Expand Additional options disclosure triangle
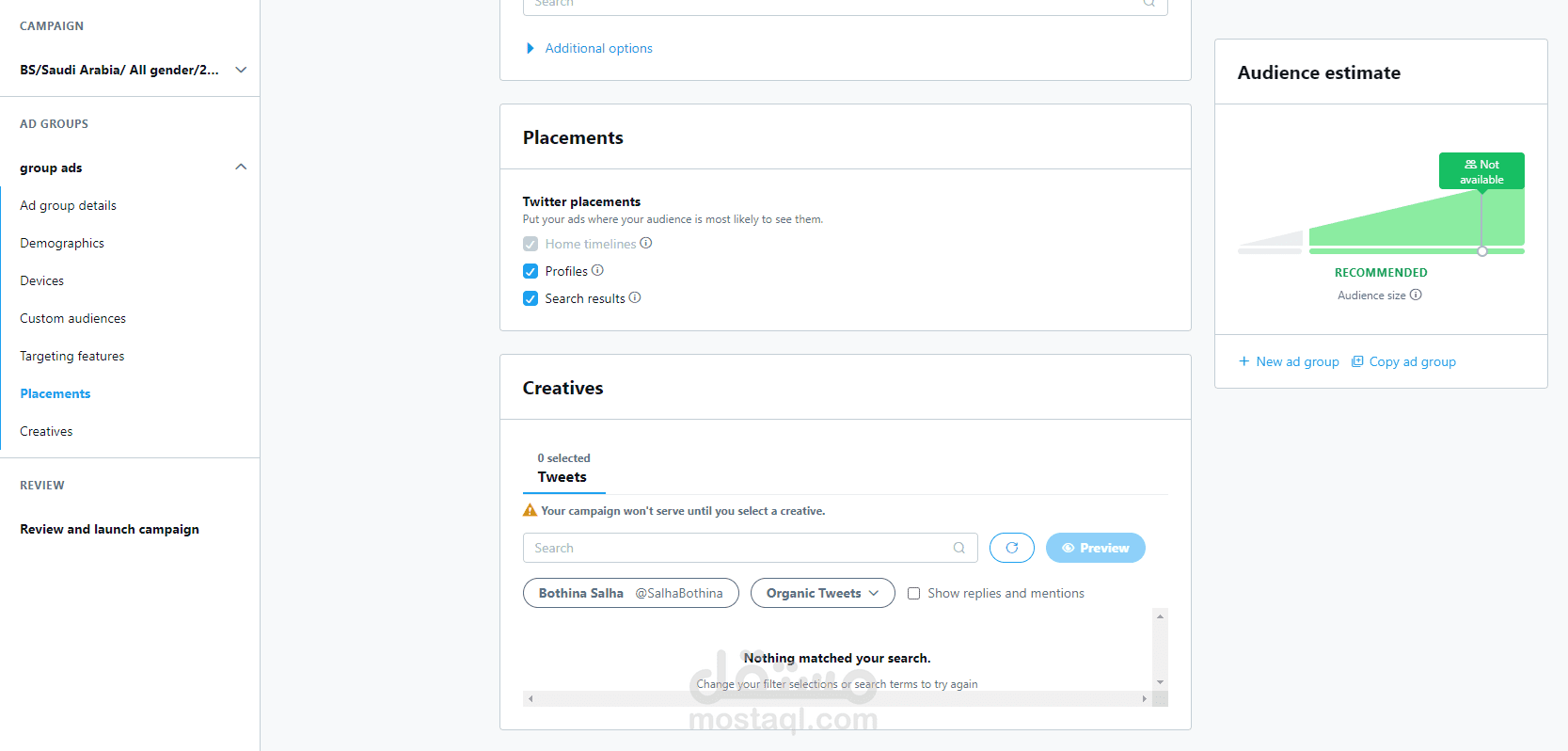The height and width of the screenshot is (751, 1568). coord(531,48)
